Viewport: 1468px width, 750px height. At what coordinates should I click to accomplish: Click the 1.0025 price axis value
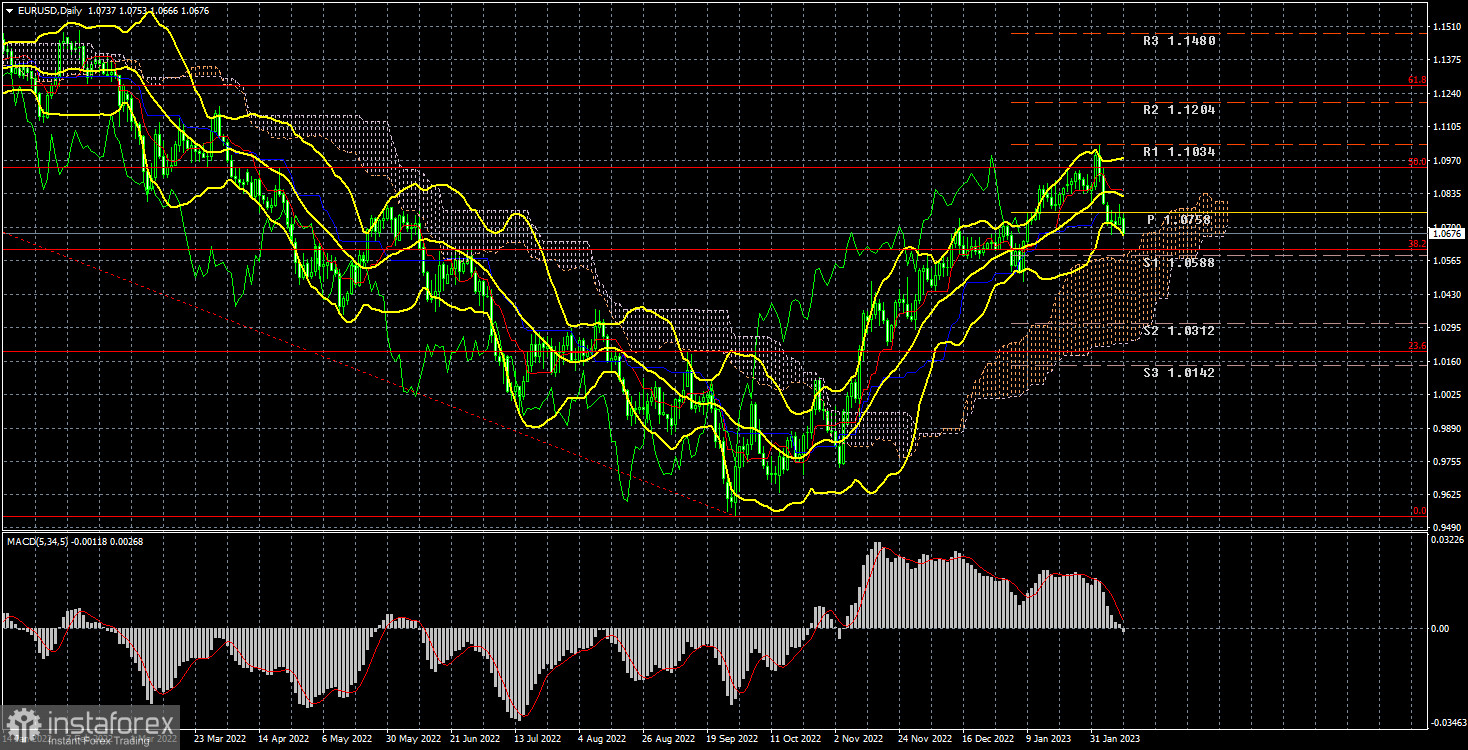(1446, 396)
